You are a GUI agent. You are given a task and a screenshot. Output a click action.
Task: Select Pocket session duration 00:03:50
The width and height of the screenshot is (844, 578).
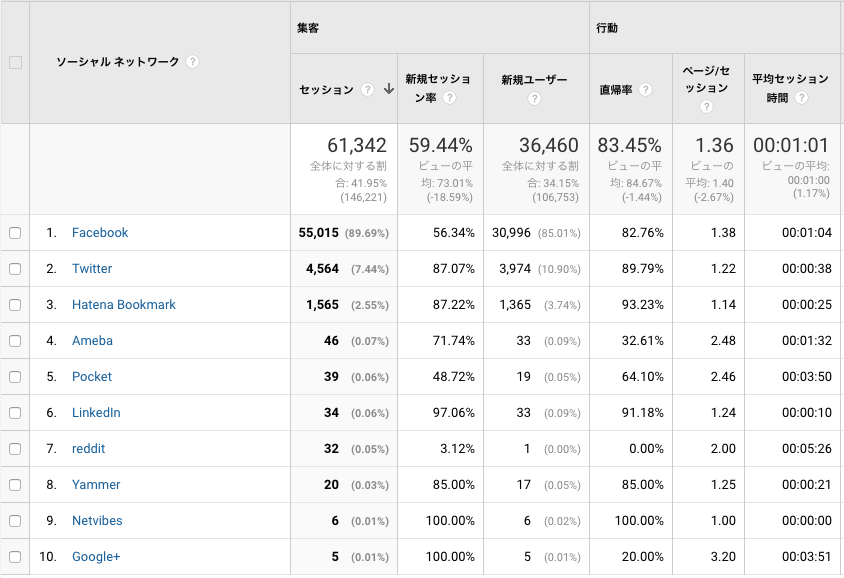coord(807,377)
